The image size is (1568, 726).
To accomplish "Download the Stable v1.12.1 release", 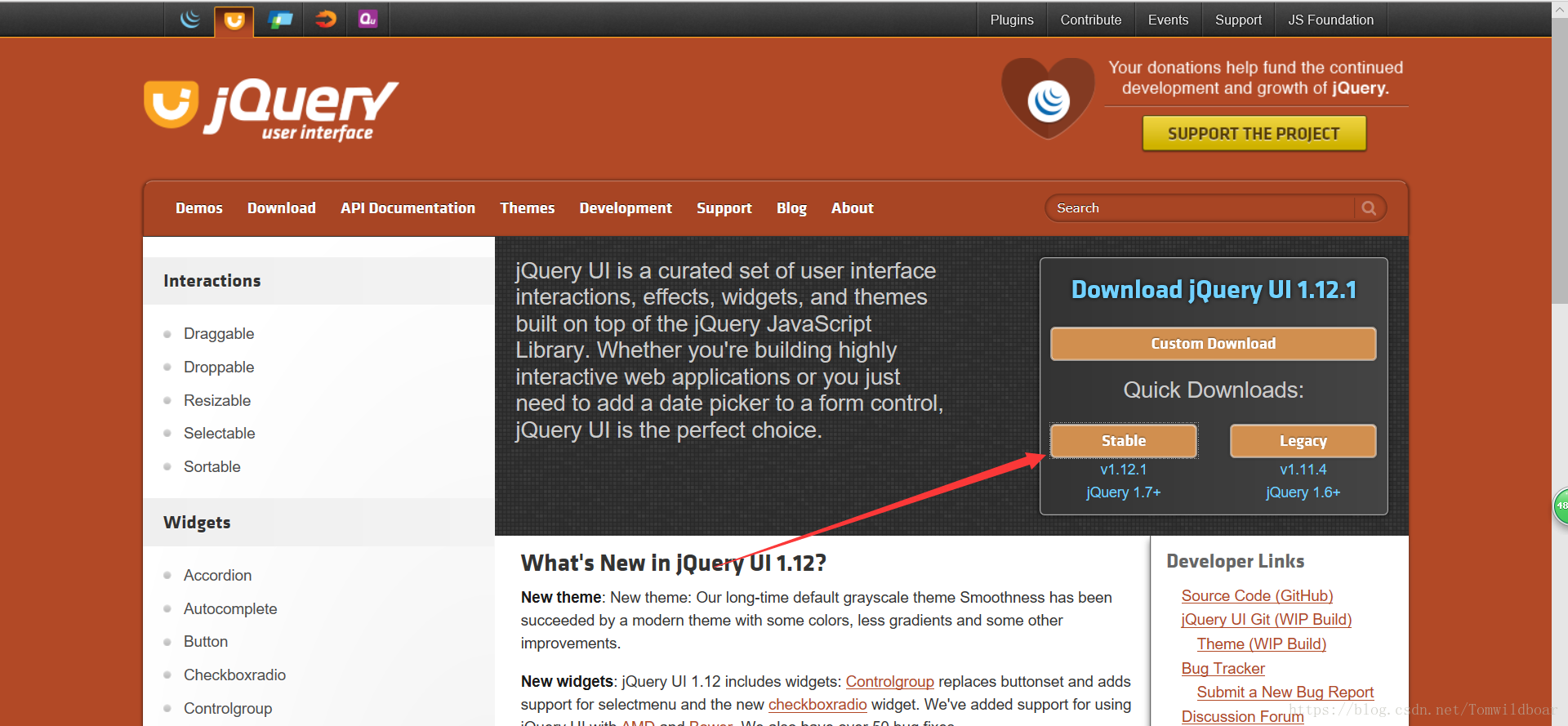I will tap(1123, 441).
